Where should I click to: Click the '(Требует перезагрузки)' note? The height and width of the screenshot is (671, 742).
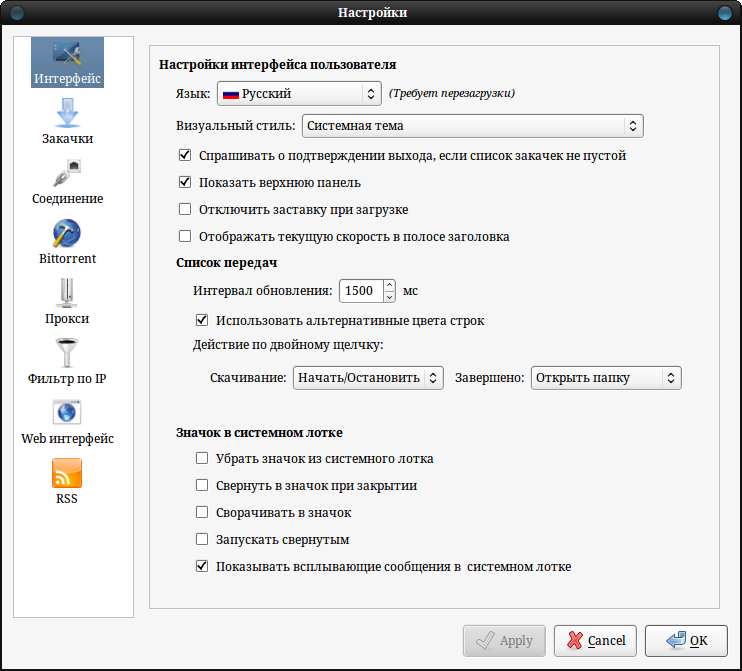[452, 93]
